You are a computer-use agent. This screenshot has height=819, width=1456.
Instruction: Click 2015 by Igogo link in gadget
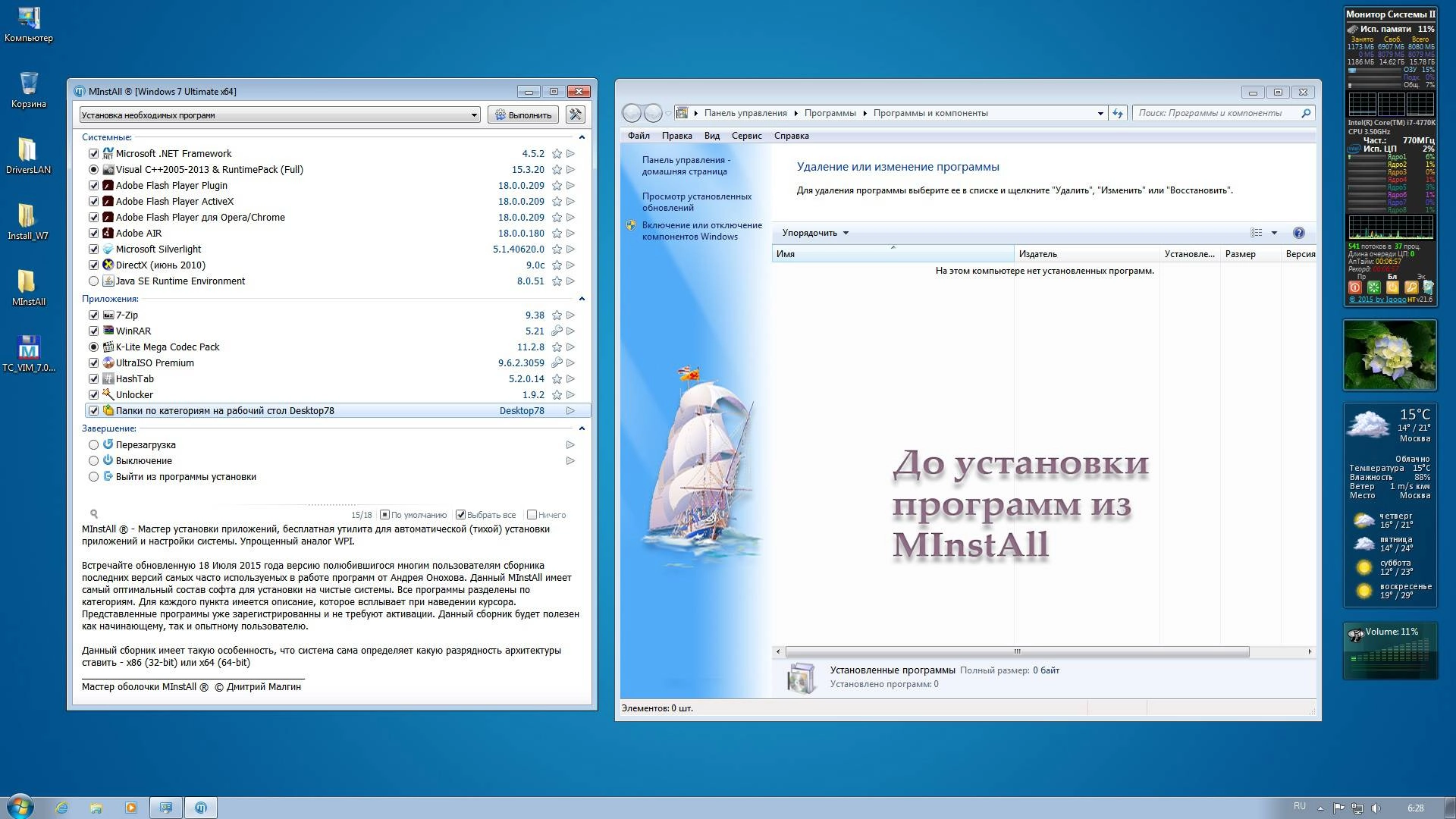point(1377,299)
